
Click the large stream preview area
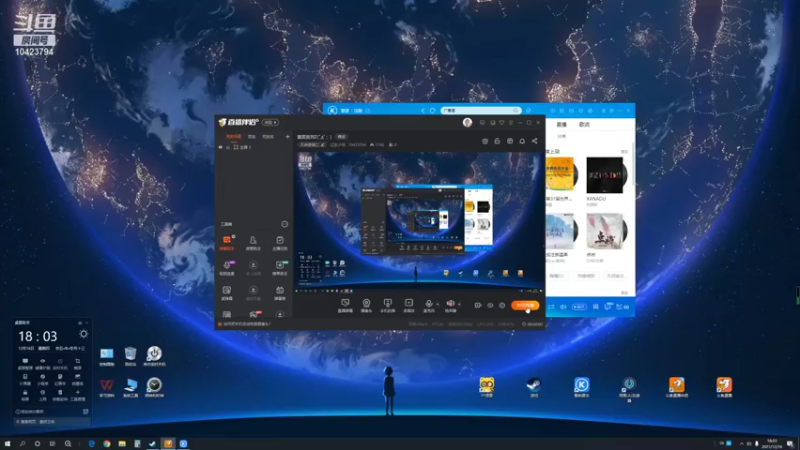tap(419, 222)
